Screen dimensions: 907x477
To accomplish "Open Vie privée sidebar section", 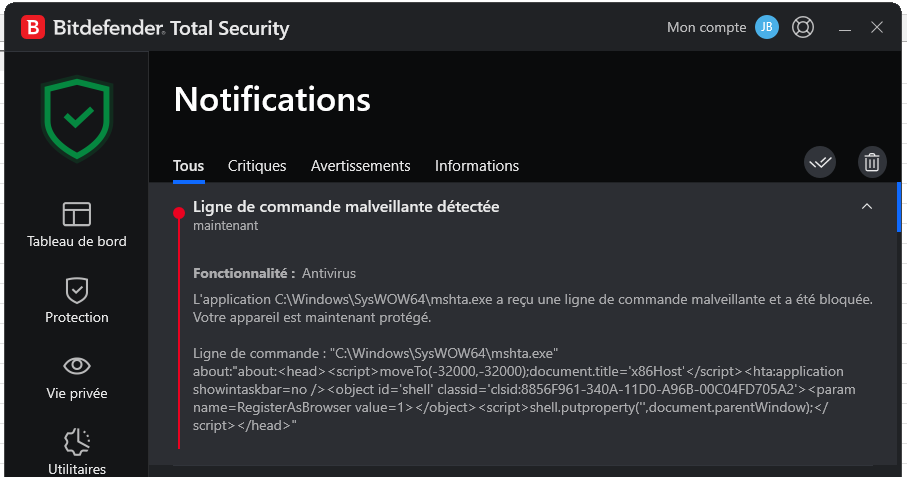I will [76, 377].
